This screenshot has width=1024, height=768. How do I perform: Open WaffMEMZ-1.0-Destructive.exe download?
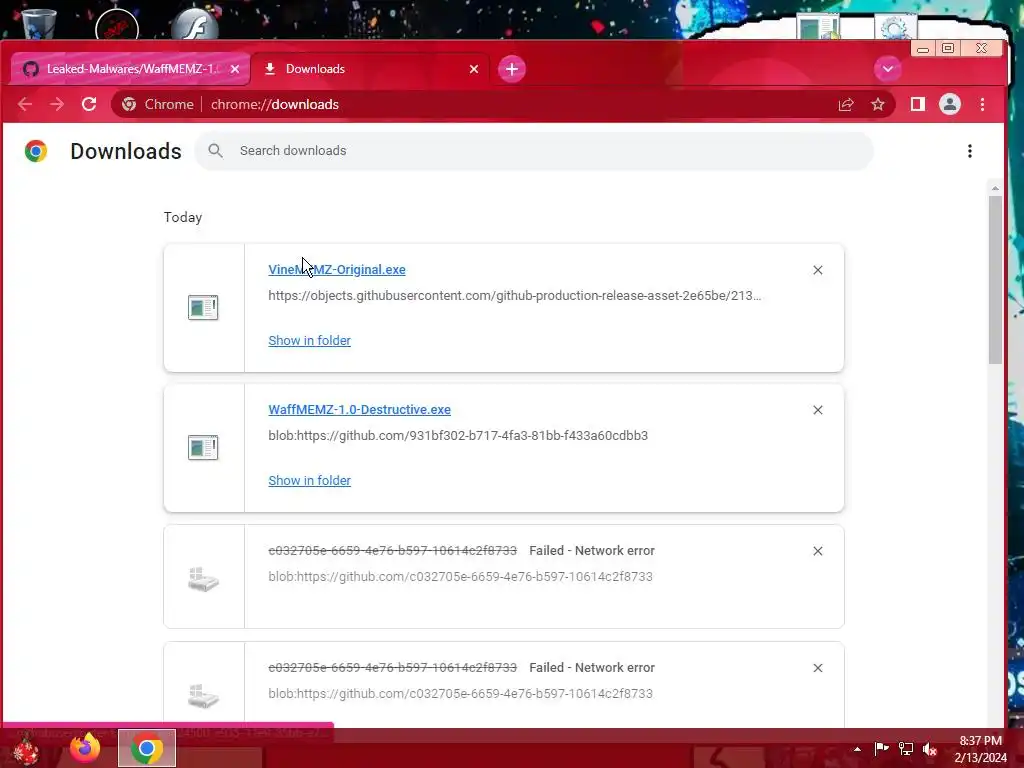(x=359, y=409)
